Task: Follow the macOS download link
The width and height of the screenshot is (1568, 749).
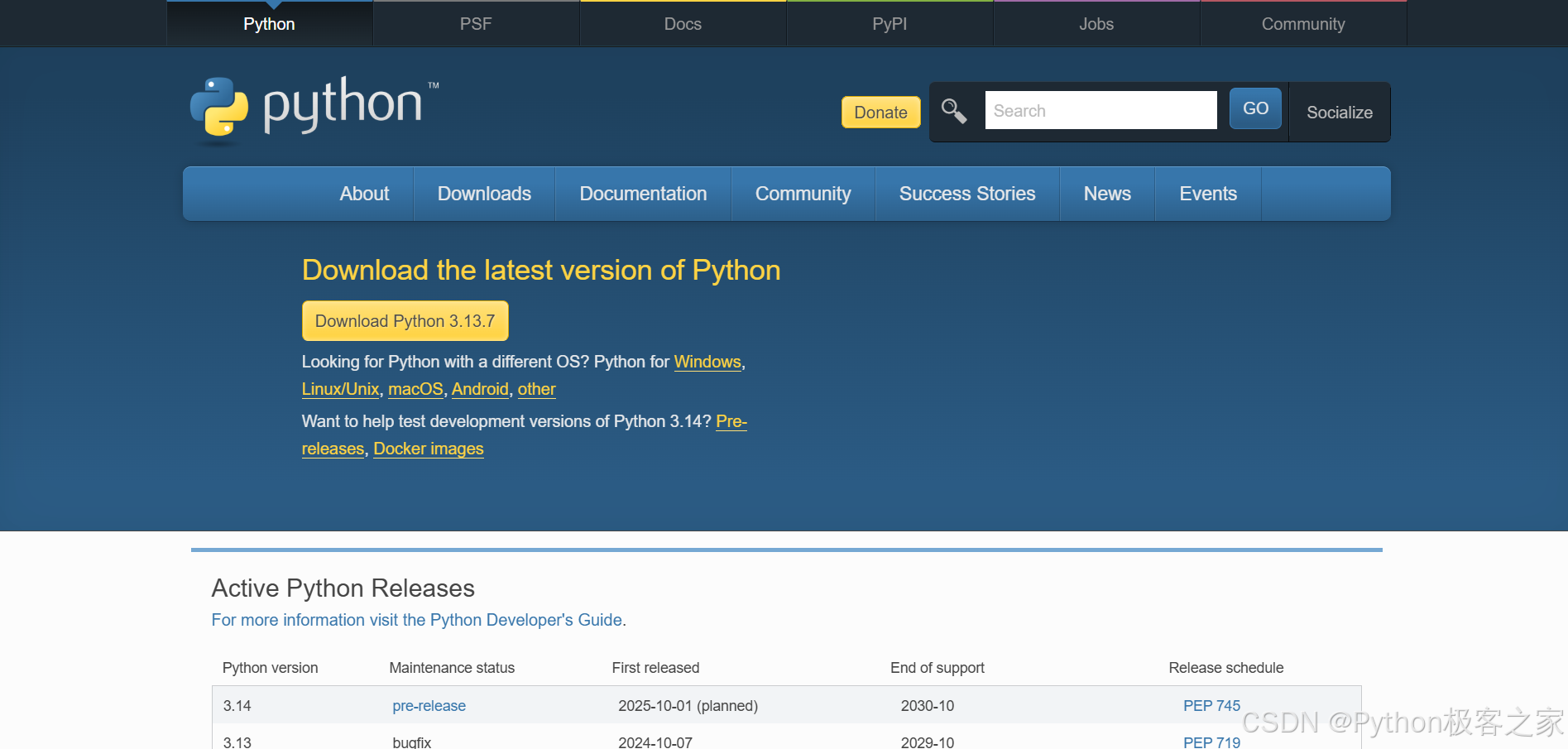Action: (415, 389)
